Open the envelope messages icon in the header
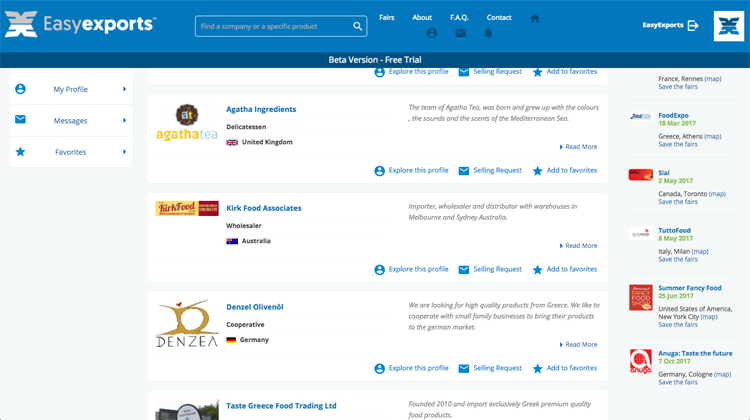Image resolution: width=750 pixels, height=420 pixels. 461,33
